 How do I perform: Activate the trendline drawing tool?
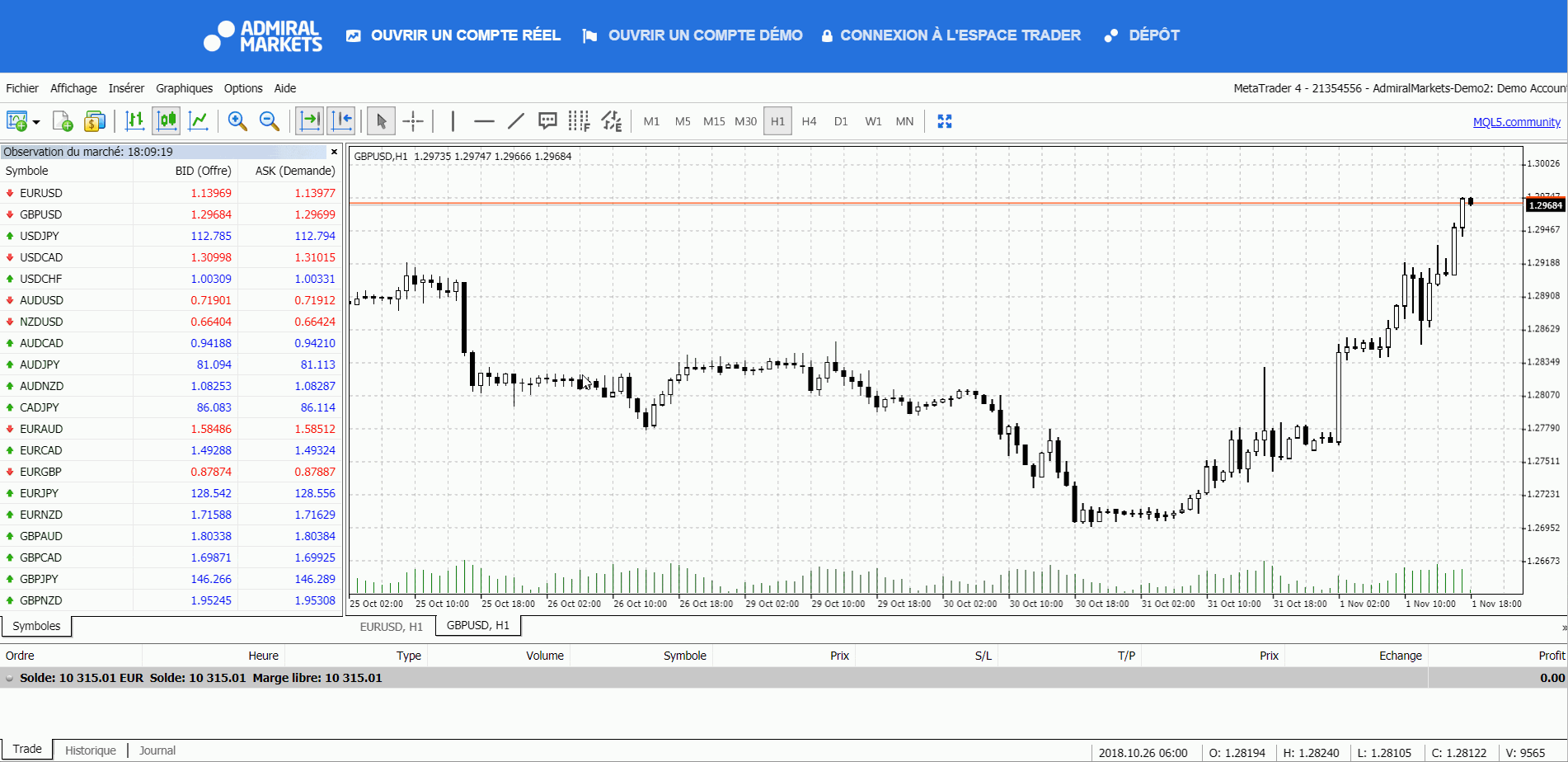516,121
